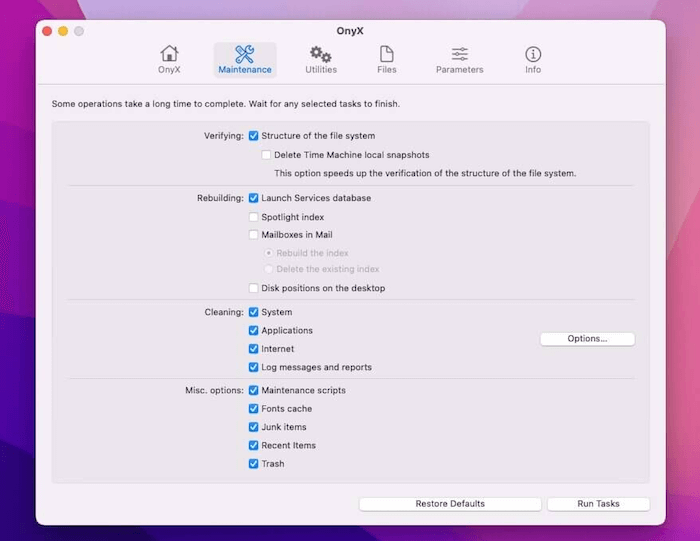Click the Misc. options: label
700x541 pixels.
(x=214, y=390)
